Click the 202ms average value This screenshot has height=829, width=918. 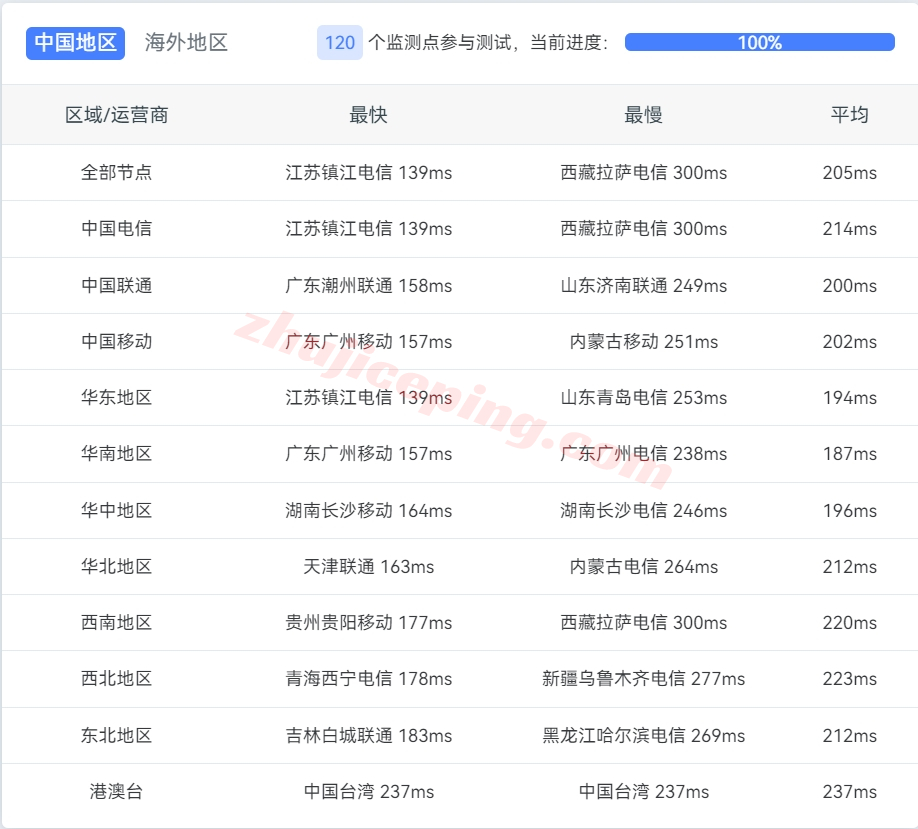[850, 341]
